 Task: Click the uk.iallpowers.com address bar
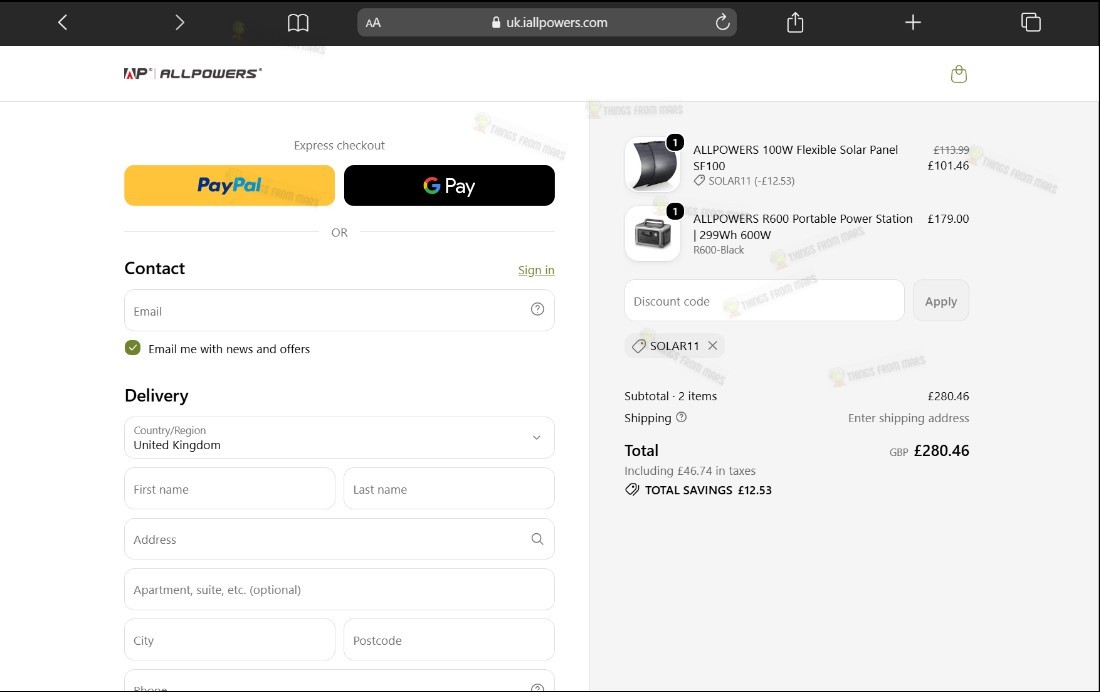click(x=547, y=22)
